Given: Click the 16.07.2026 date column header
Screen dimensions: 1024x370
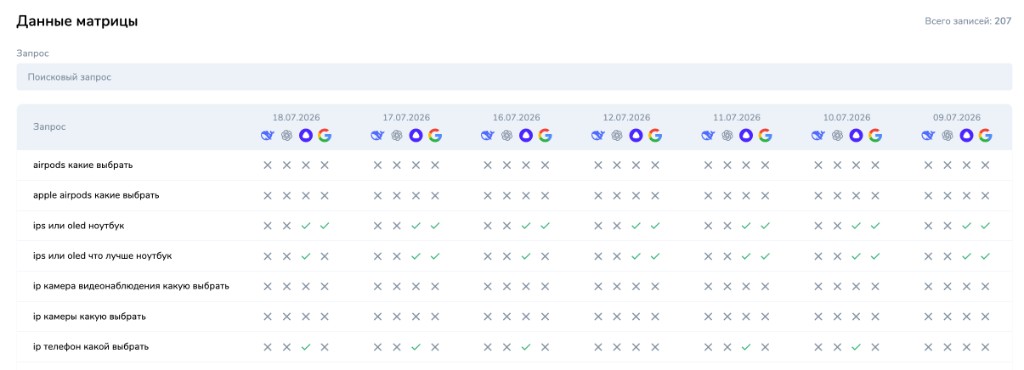Looking at the screenshot, I should [517, 118].
